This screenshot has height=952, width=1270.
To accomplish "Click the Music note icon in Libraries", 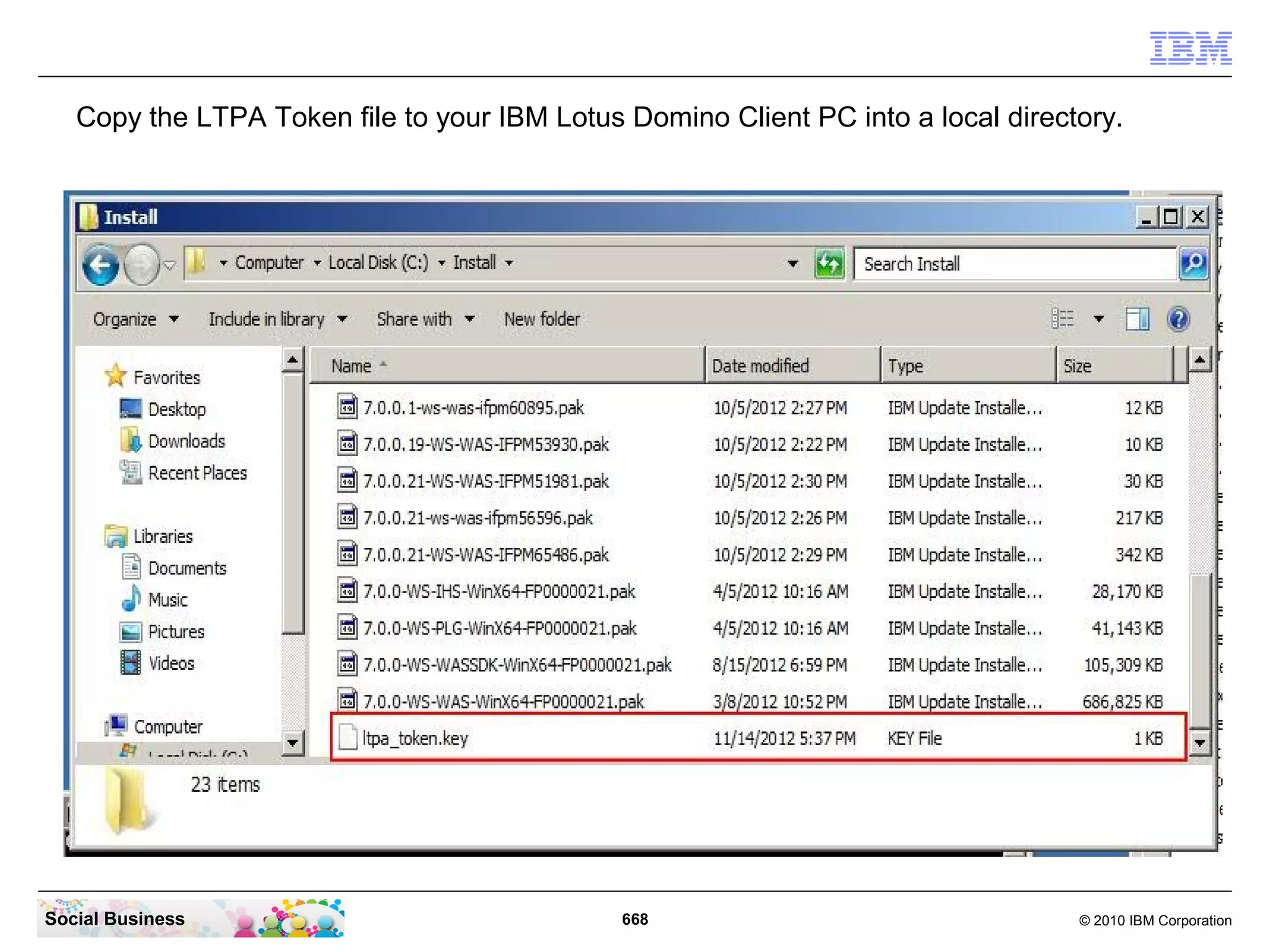I will click(x=131, y=599).
